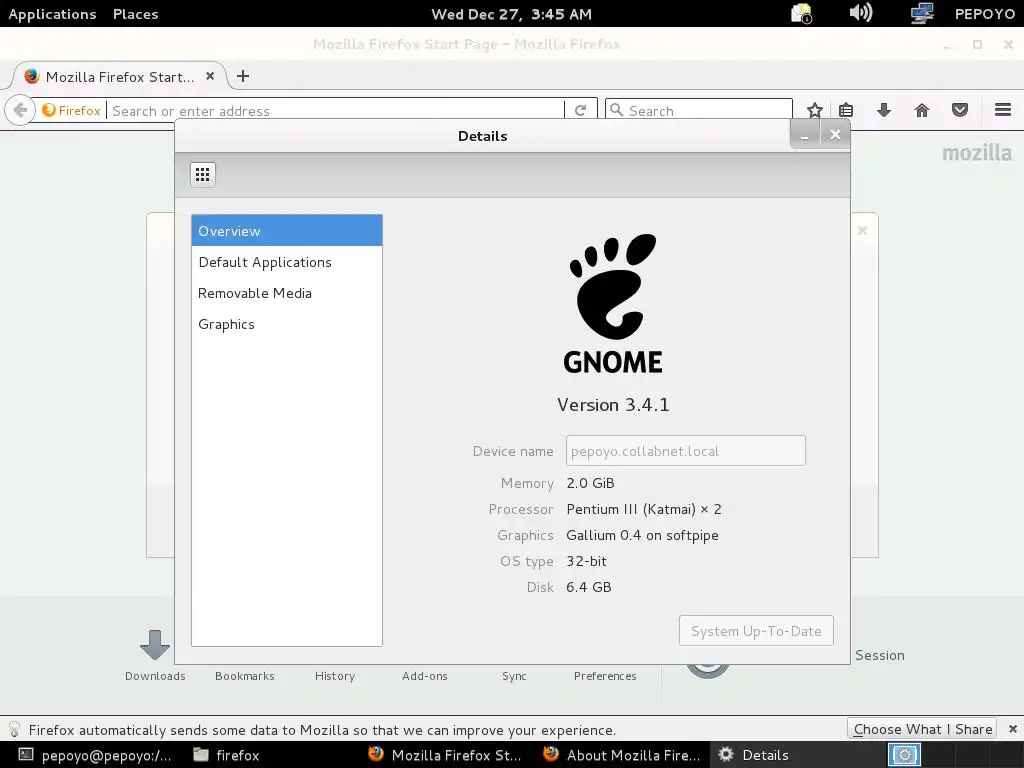Screen dimensions: 1024x768
Task: Click the Firefox identity icon in address bar
Action: point(71,110)
